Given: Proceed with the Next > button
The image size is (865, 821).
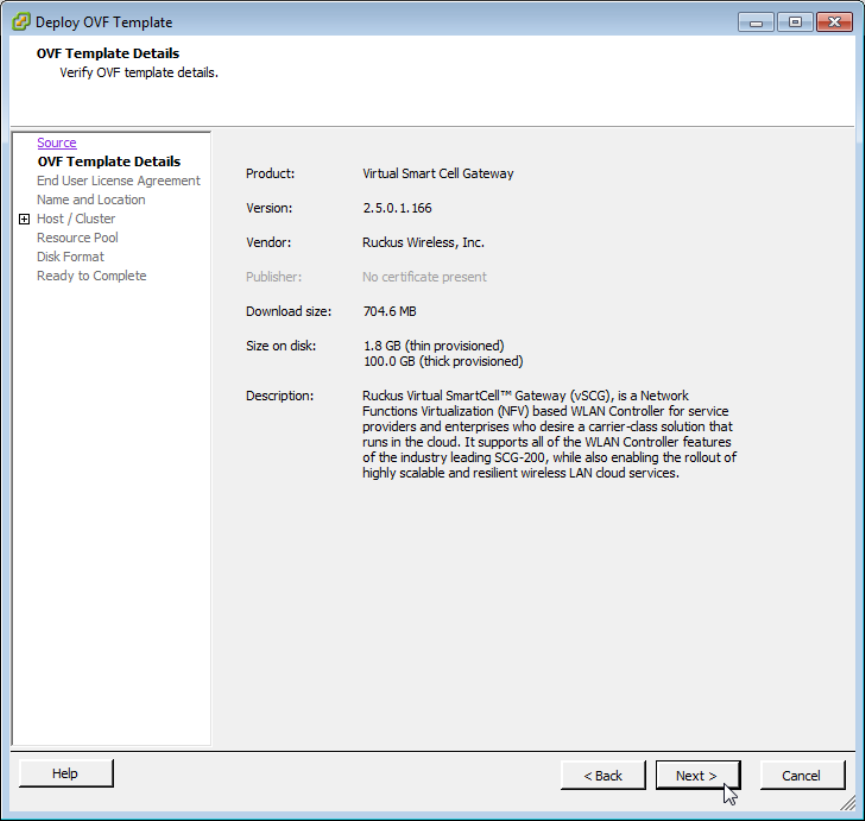Looking at the screenshot, I should pyautogui.click(x=698, y=776).
